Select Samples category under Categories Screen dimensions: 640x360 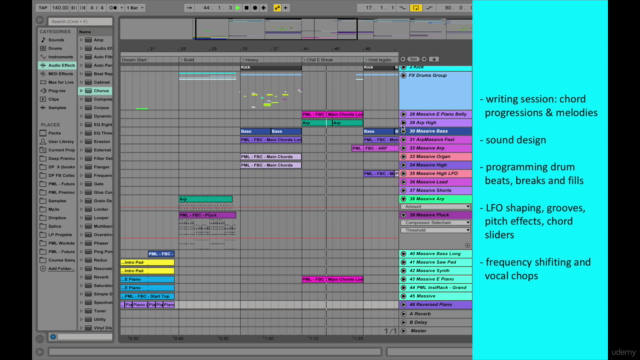coord(57,108)
